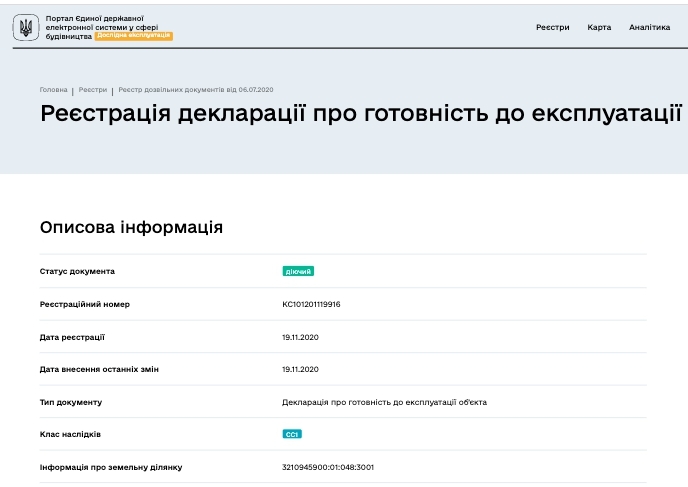Select 'Декларація про готовність до експлуатації об'єкта' text
Viewport: 688px width, 487px height.
pos(384,402)
